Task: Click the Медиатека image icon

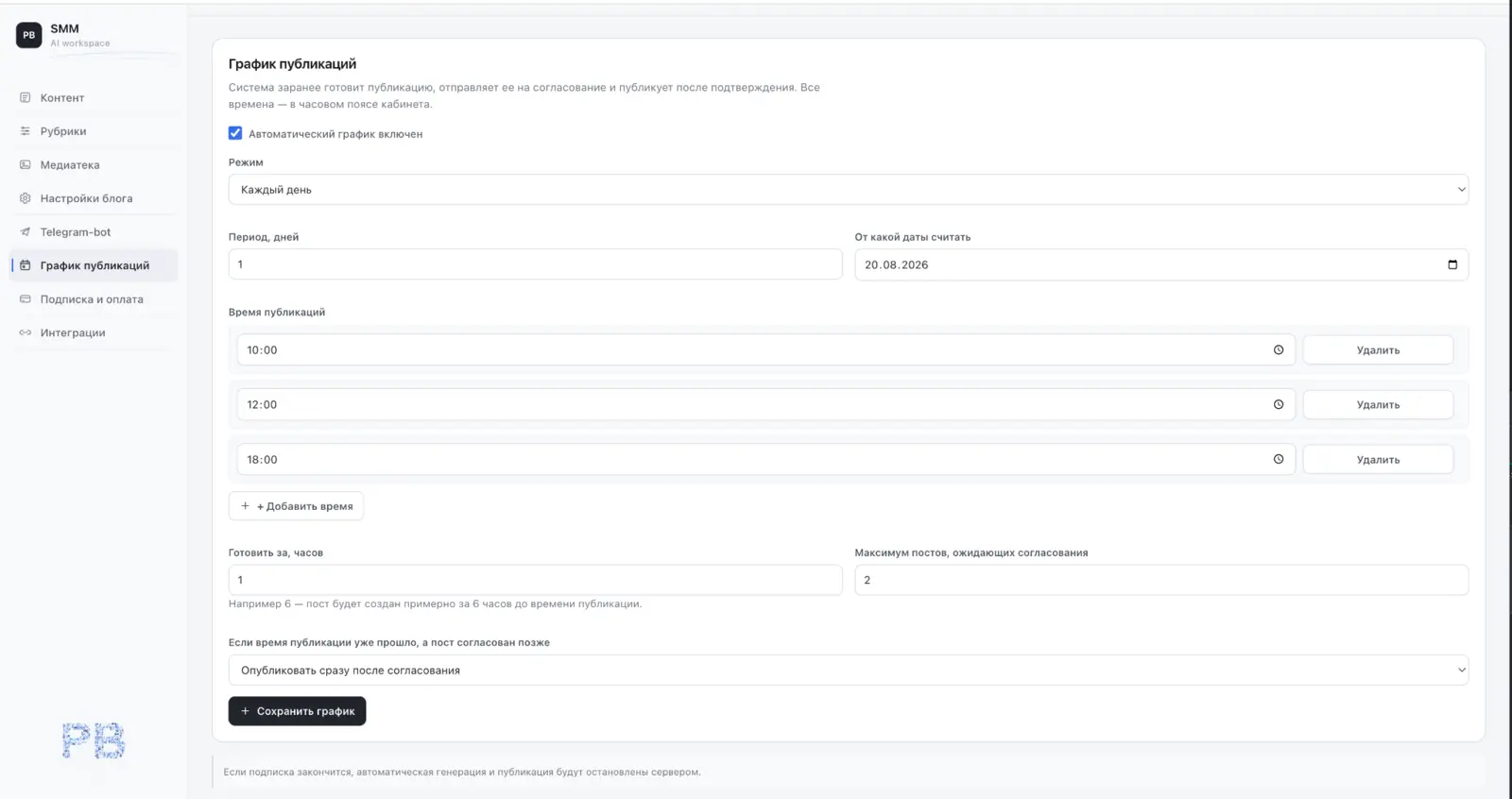Action: (26, 164)
